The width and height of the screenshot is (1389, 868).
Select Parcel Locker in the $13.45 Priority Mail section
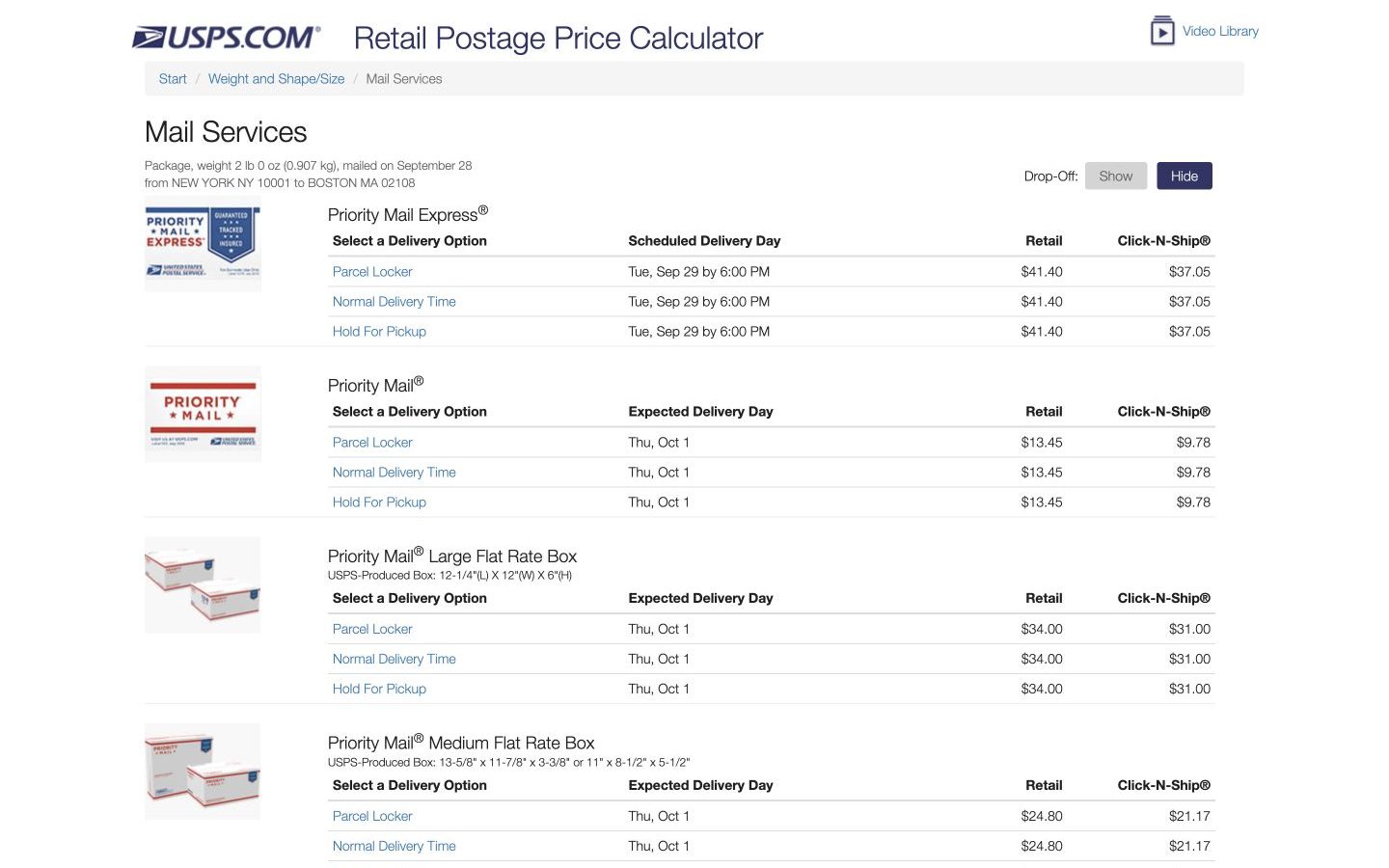(x=372, y=443)
